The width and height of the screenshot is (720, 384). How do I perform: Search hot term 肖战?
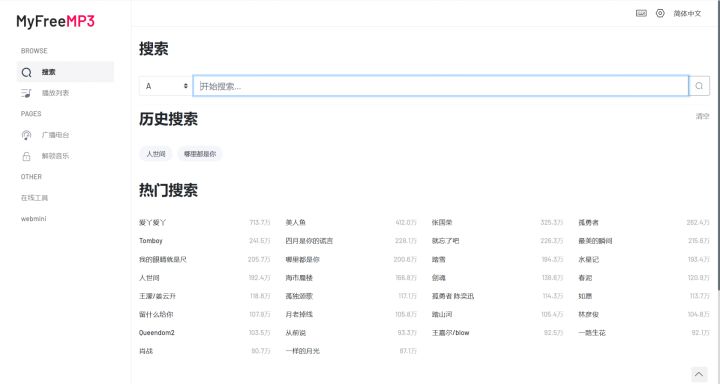click(146, 351)
